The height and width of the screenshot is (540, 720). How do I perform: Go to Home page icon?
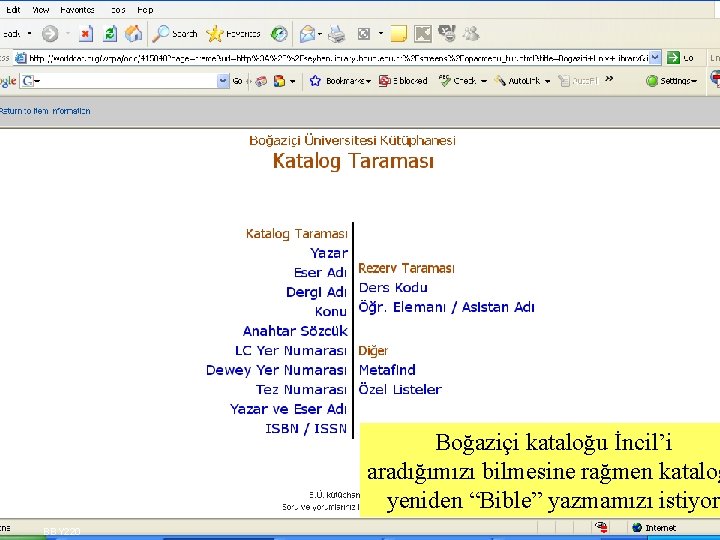click(133, 34)
